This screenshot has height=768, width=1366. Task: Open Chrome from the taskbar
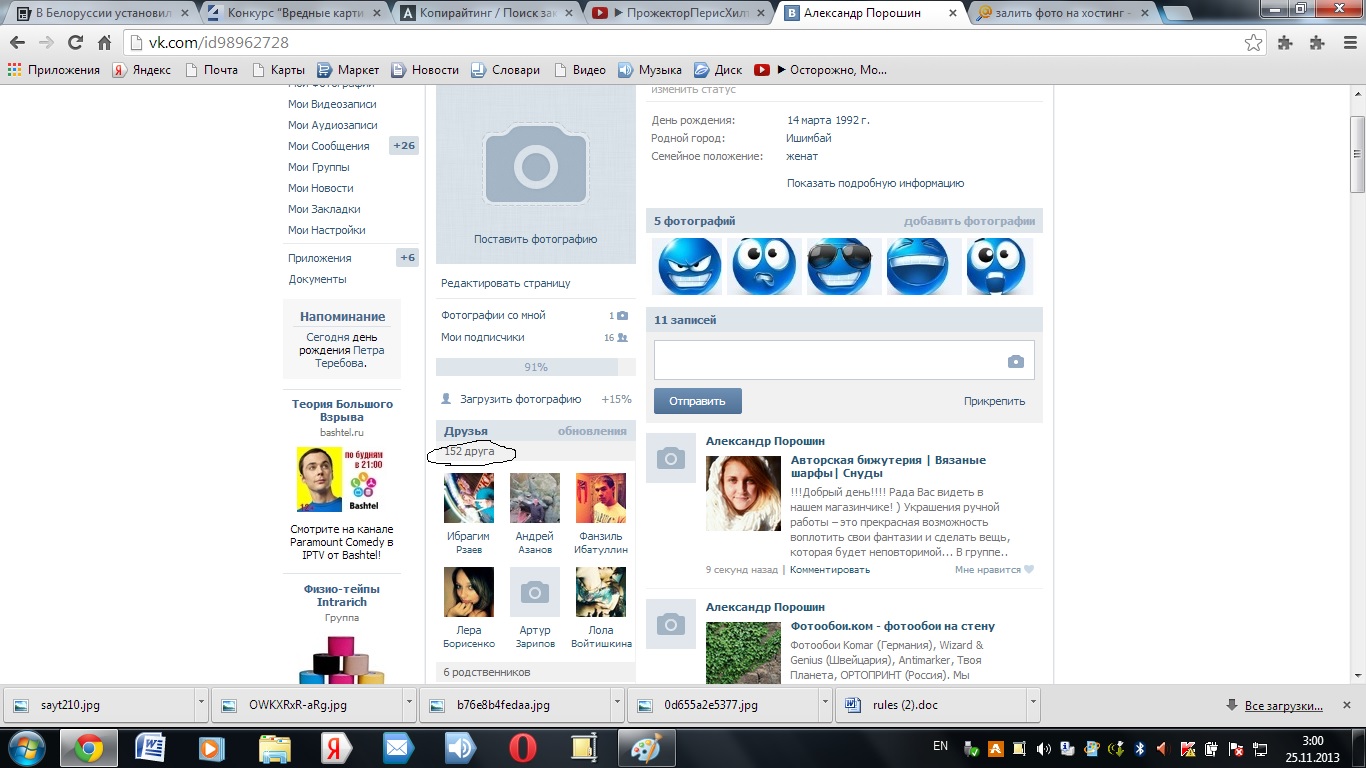tap(89, 748)
